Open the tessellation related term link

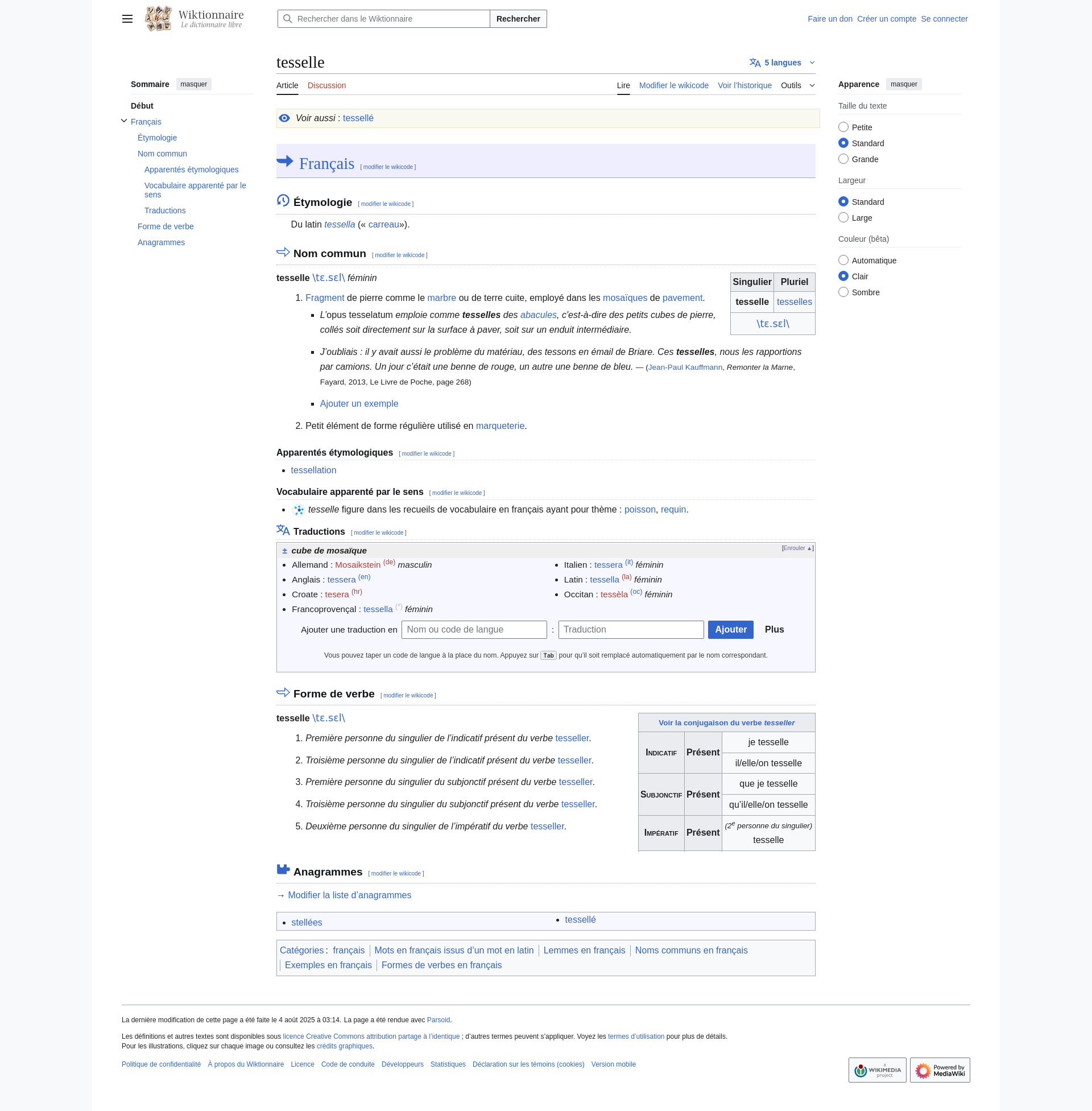pyautogui.click(x=313, y=470)
